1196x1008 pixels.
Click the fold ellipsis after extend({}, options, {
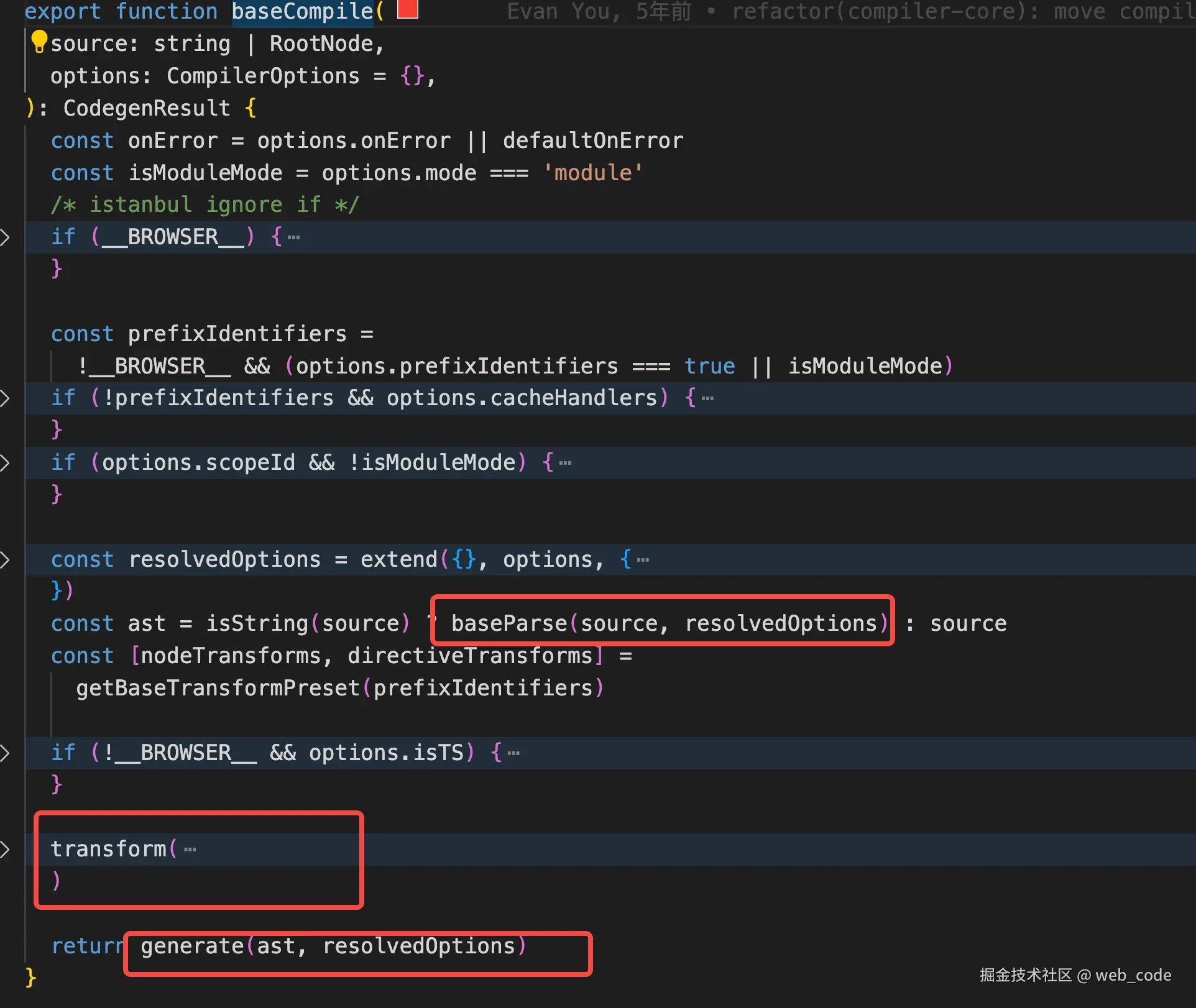[x=643, y=560]
